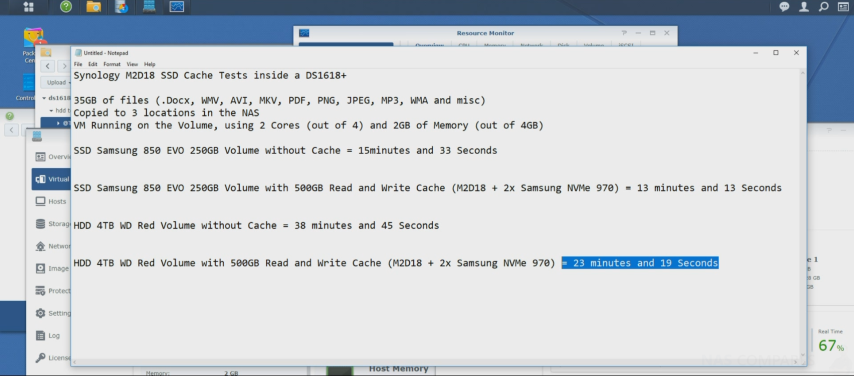
Task: Click the 'Synology M2D18 SSD Cache Tests' heading line
Action: [x=210, y=76]
